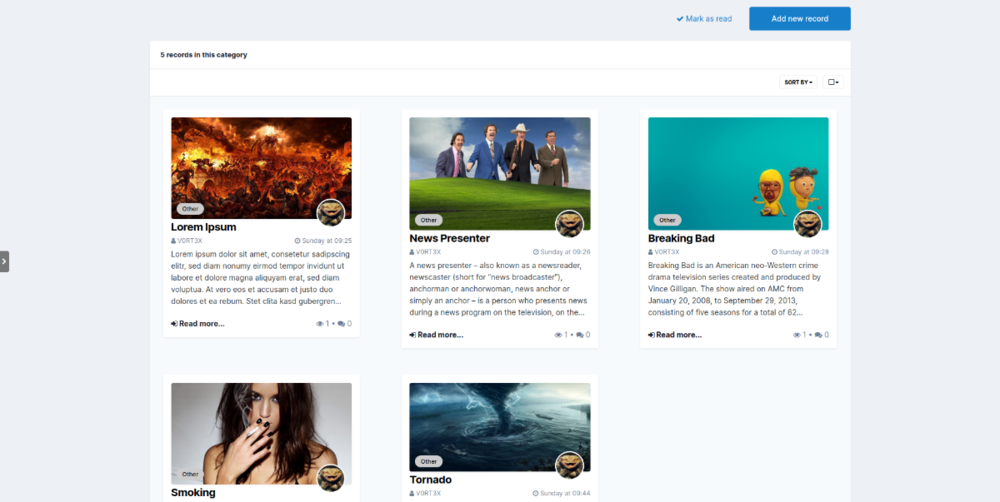Open the Breaking Bad teal thumbnail
The image size is (1000, 502).
click(x=738, y=173)
